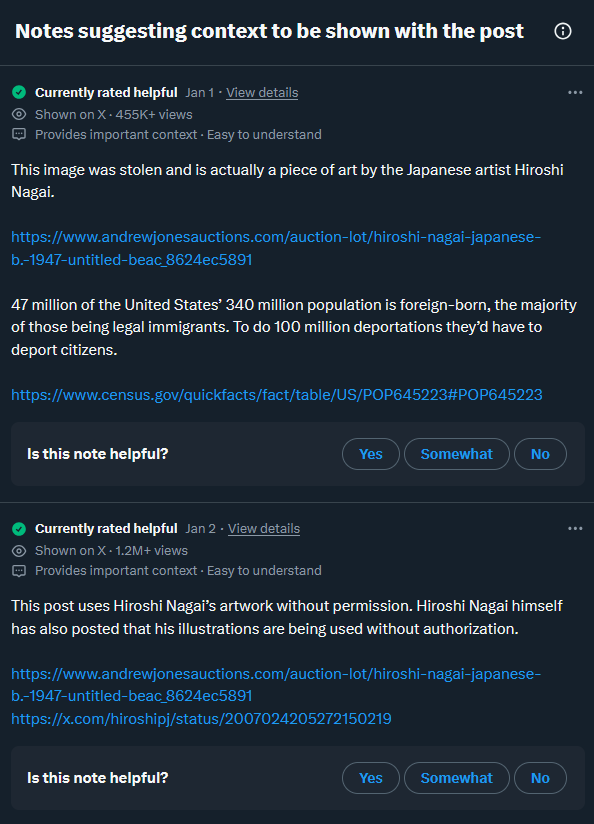Click No on the first helpfulness survey

click(x=540, y=454)
